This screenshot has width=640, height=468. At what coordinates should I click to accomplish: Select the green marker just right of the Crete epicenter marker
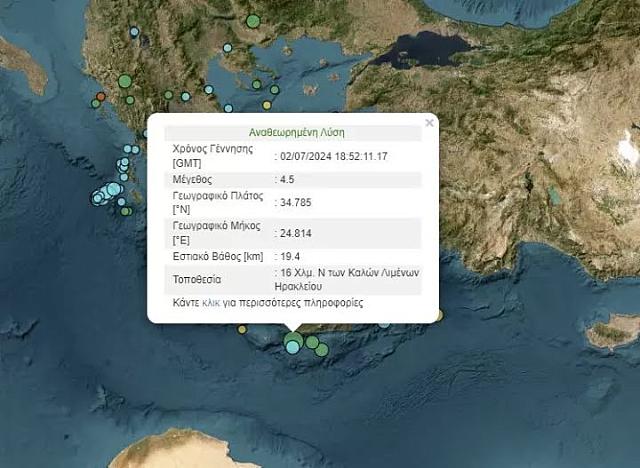click(x=312, y=342)
